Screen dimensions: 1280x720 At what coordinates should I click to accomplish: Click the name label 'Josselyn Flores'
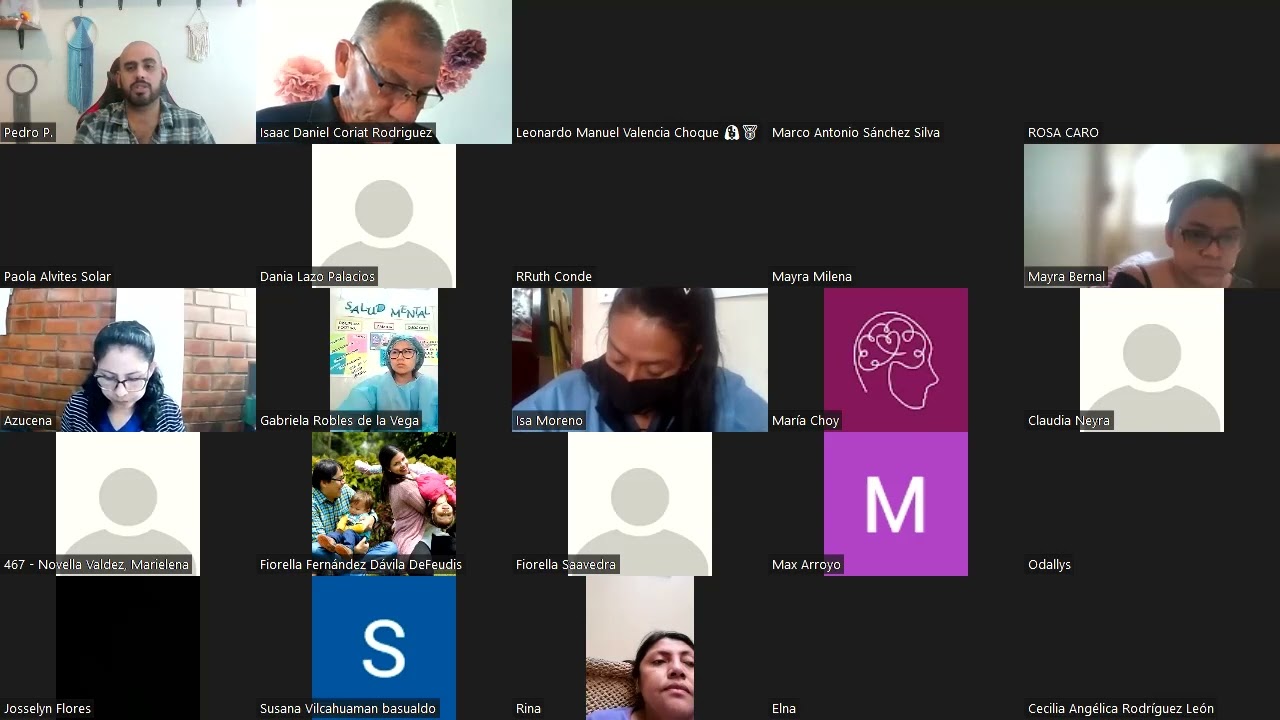47,708
